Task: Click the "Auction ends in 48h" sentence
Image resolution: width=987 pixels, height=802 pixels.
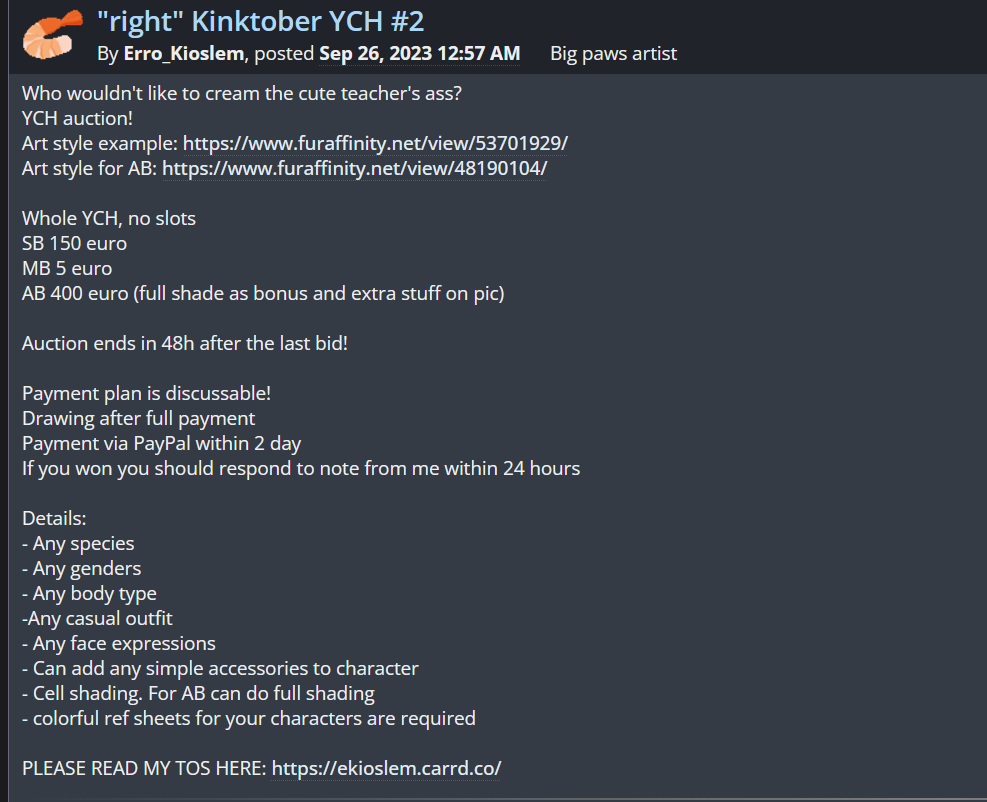Action: click(185, 343)
